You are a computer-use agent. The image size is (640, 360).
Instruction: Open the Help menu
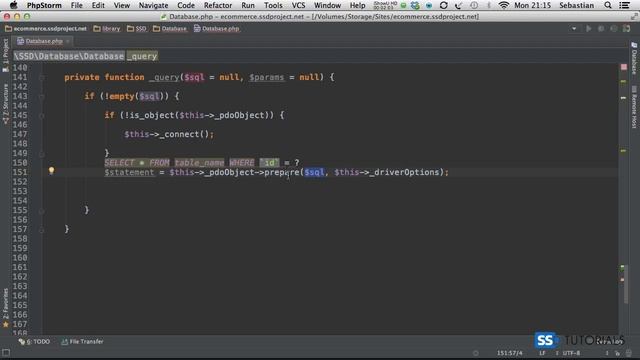pos(358,5)
